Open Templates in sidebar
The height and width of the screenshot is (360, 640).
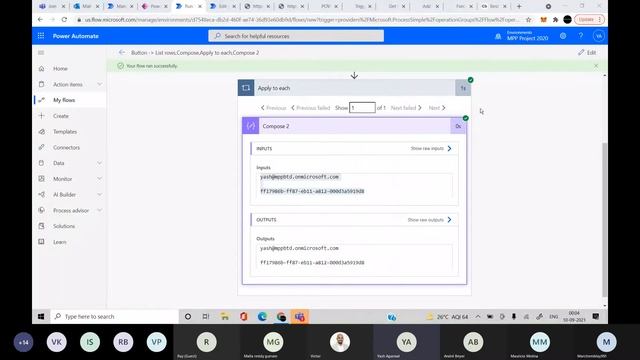tap(65, 132)
